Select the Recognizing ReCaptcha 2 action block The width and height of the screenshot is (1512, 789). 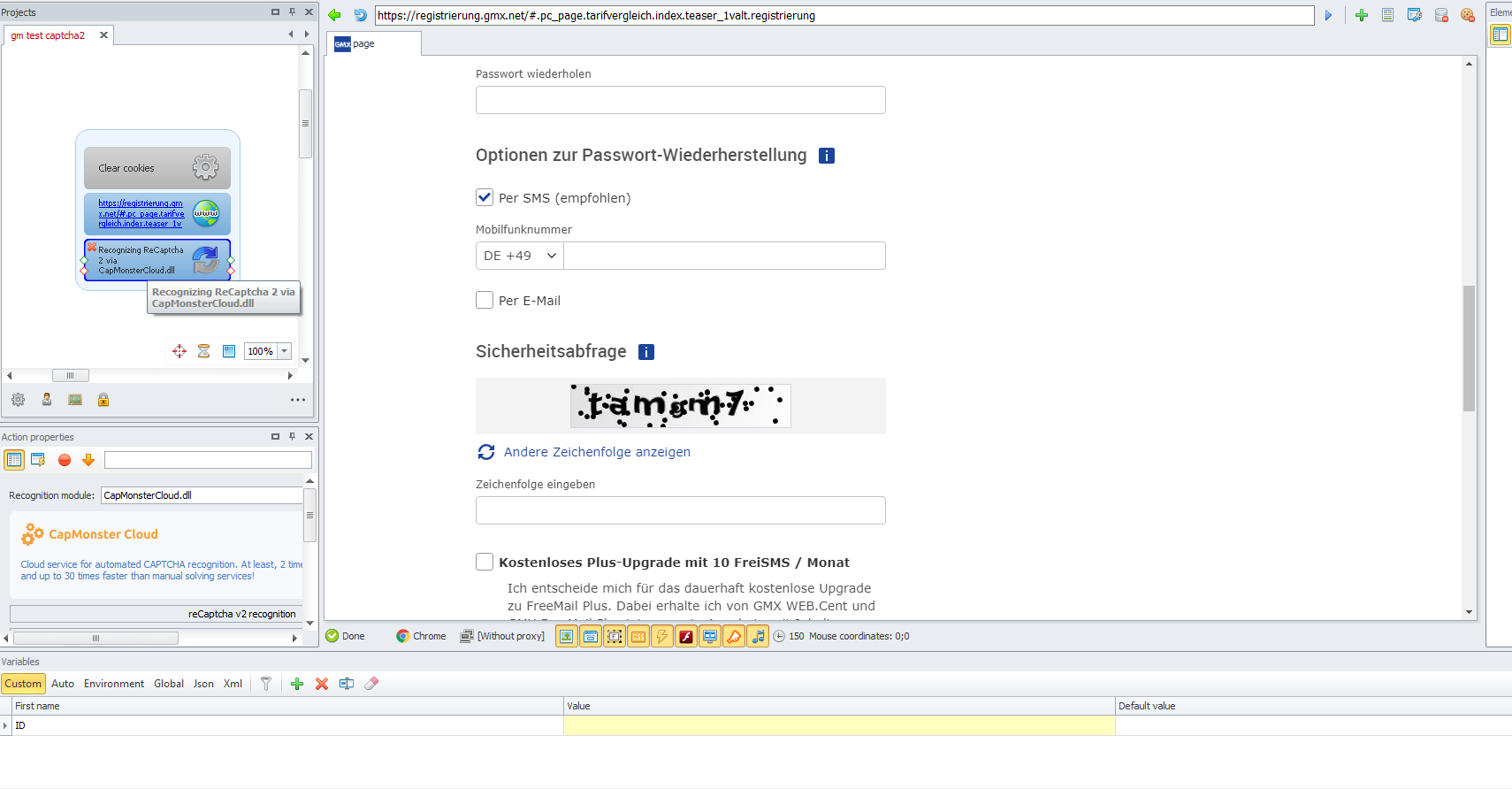[x=157, y=260]
